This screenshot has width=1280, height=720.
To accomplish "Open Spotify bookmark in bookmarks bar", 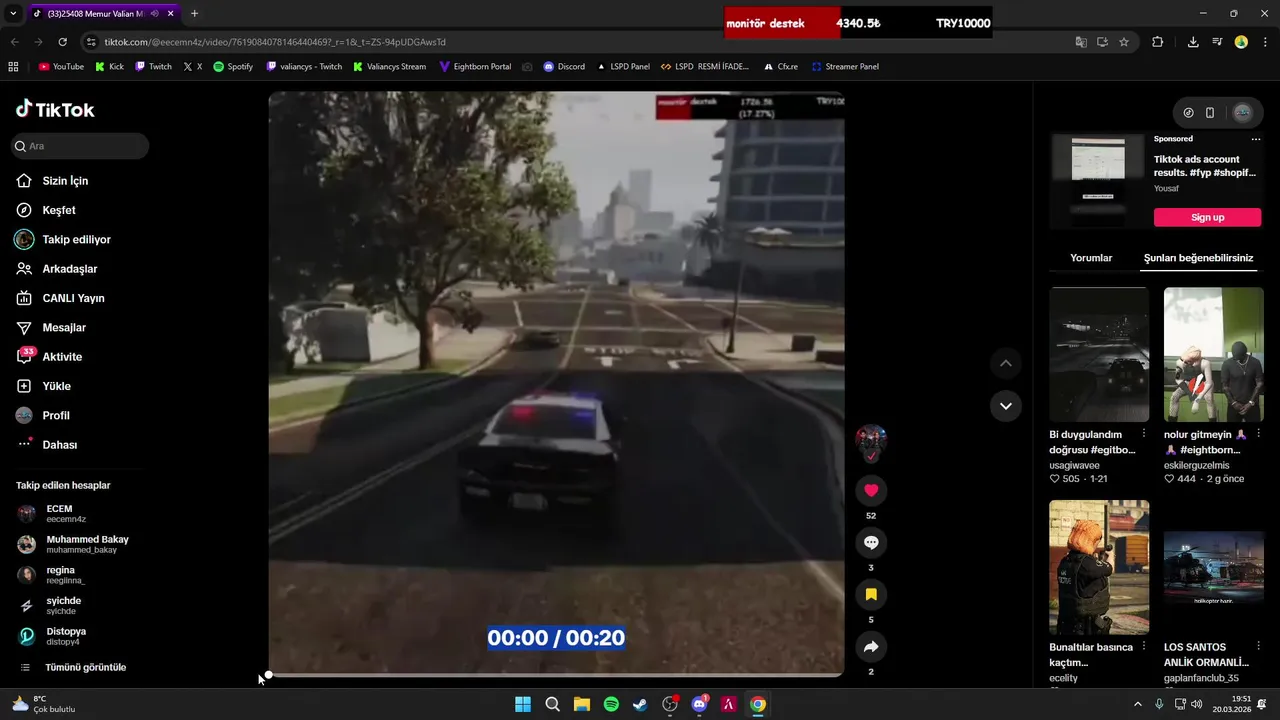I will pos(233,67).
